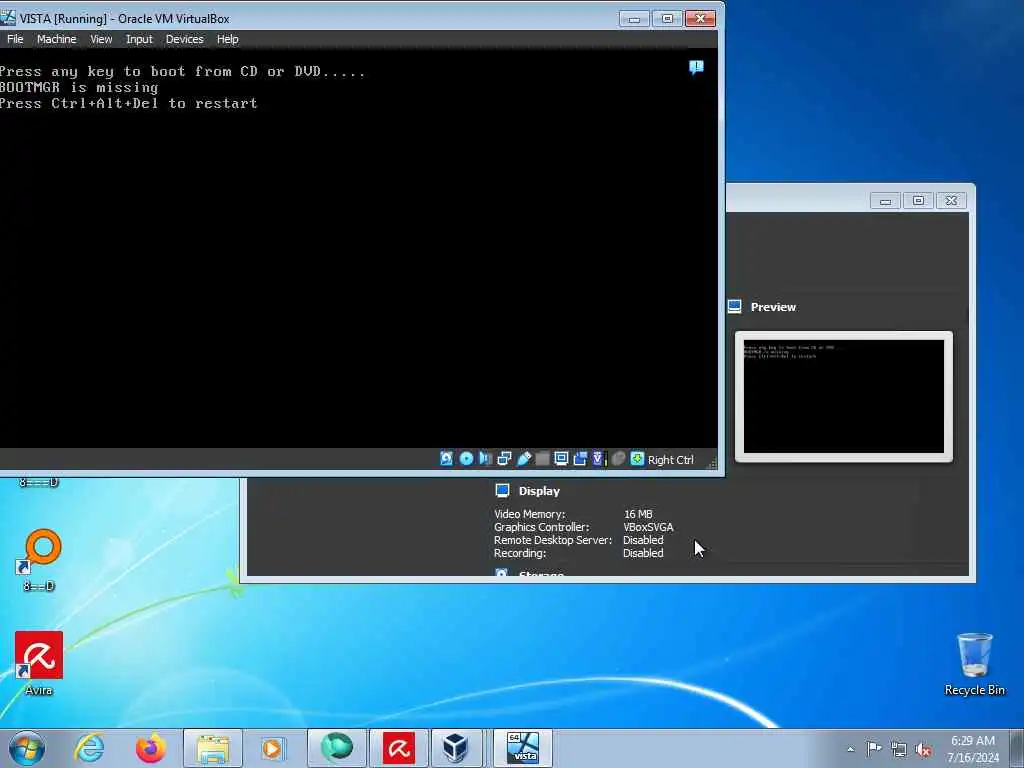The height and width of the screenshot is (768, 1024).
Task: Click the USB devices status icon
Action: 524,459
